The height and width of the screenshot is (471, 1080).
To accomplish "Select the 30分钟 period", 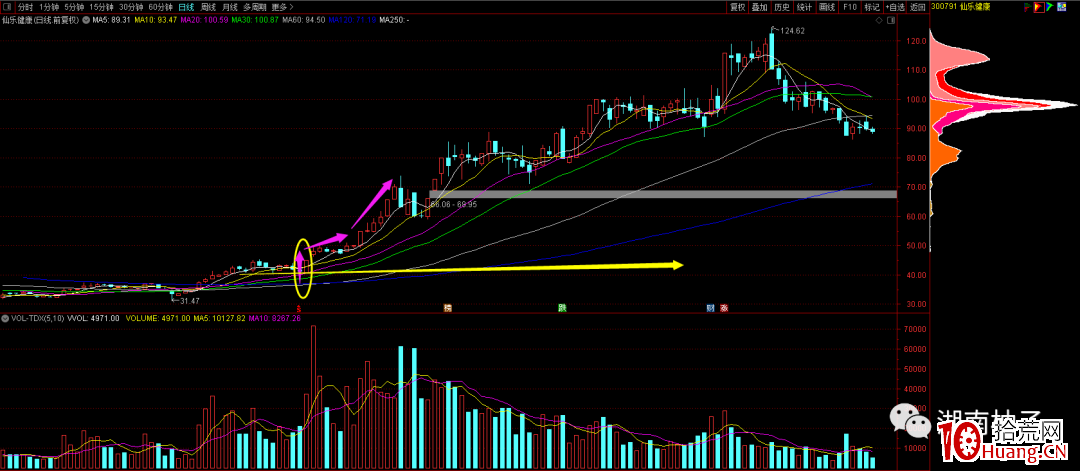I will [x=131, y=7].
